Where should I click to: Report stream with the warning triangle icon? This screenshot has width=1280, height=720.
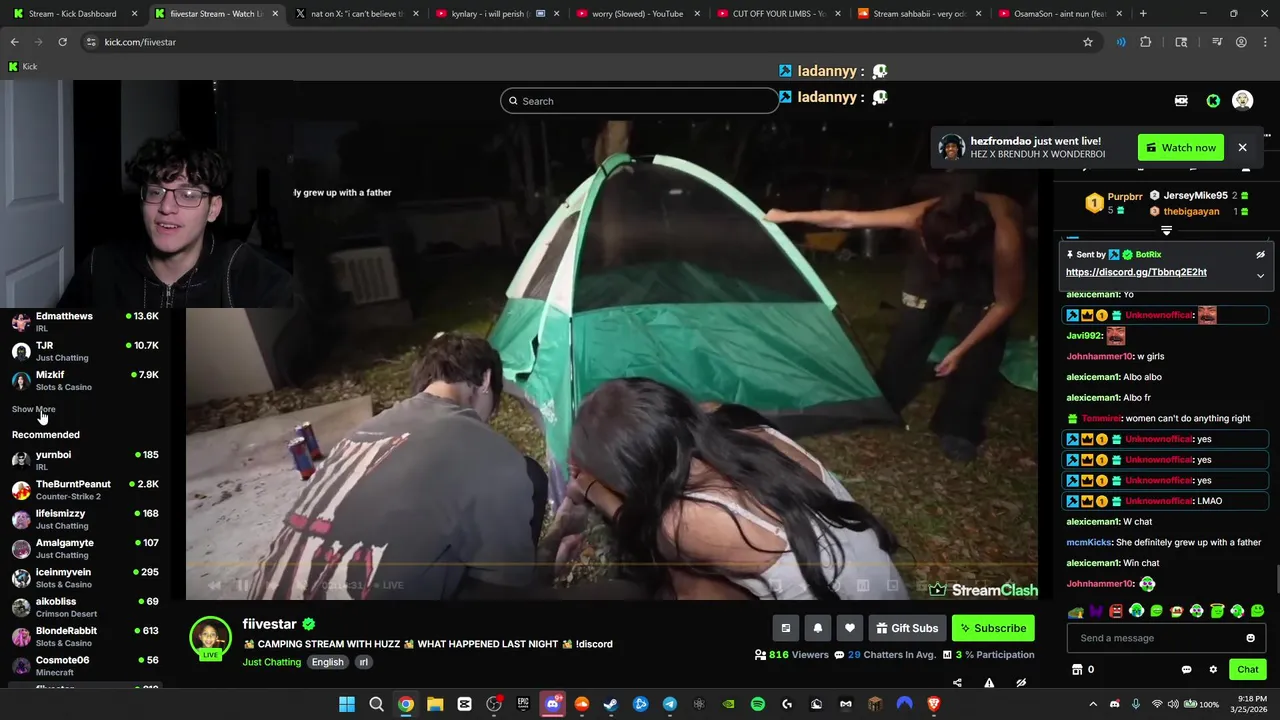989,683
